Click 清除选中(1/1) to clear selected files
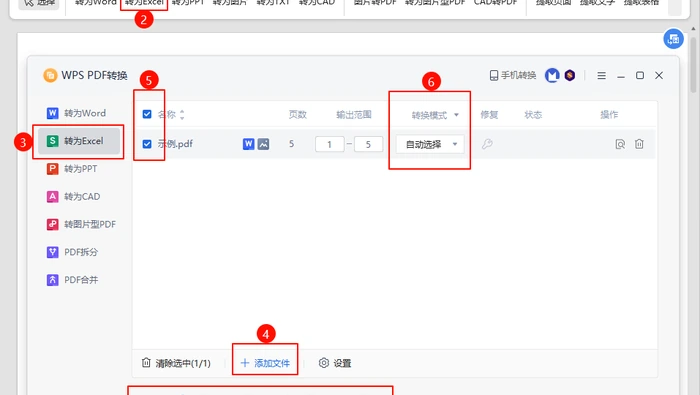This screenshot has width=700, height=395. pos(176,363)
